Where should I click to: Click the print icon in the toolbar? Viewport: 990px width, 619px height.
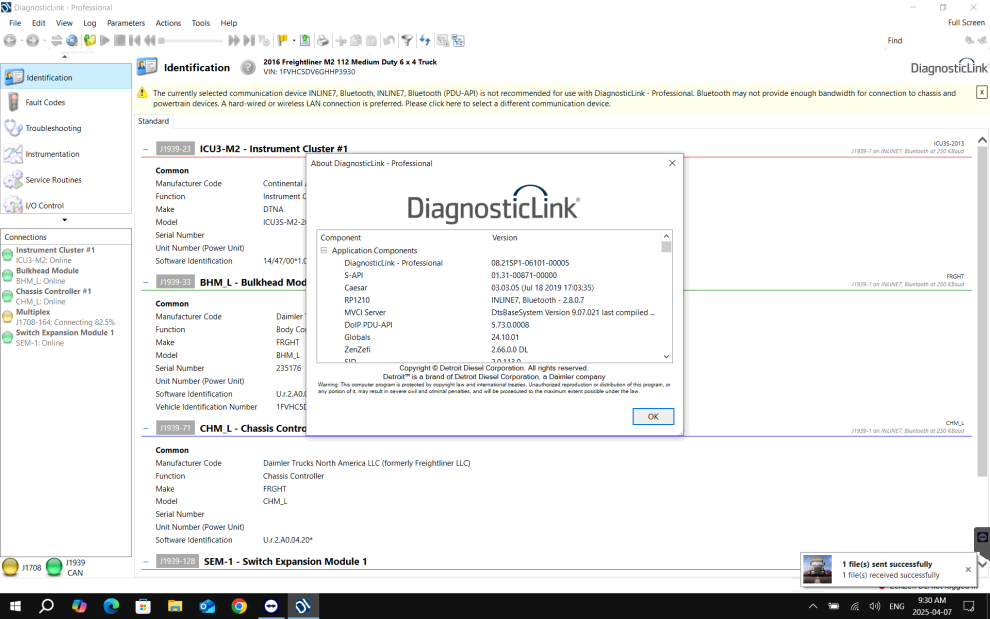coord(322,41)
